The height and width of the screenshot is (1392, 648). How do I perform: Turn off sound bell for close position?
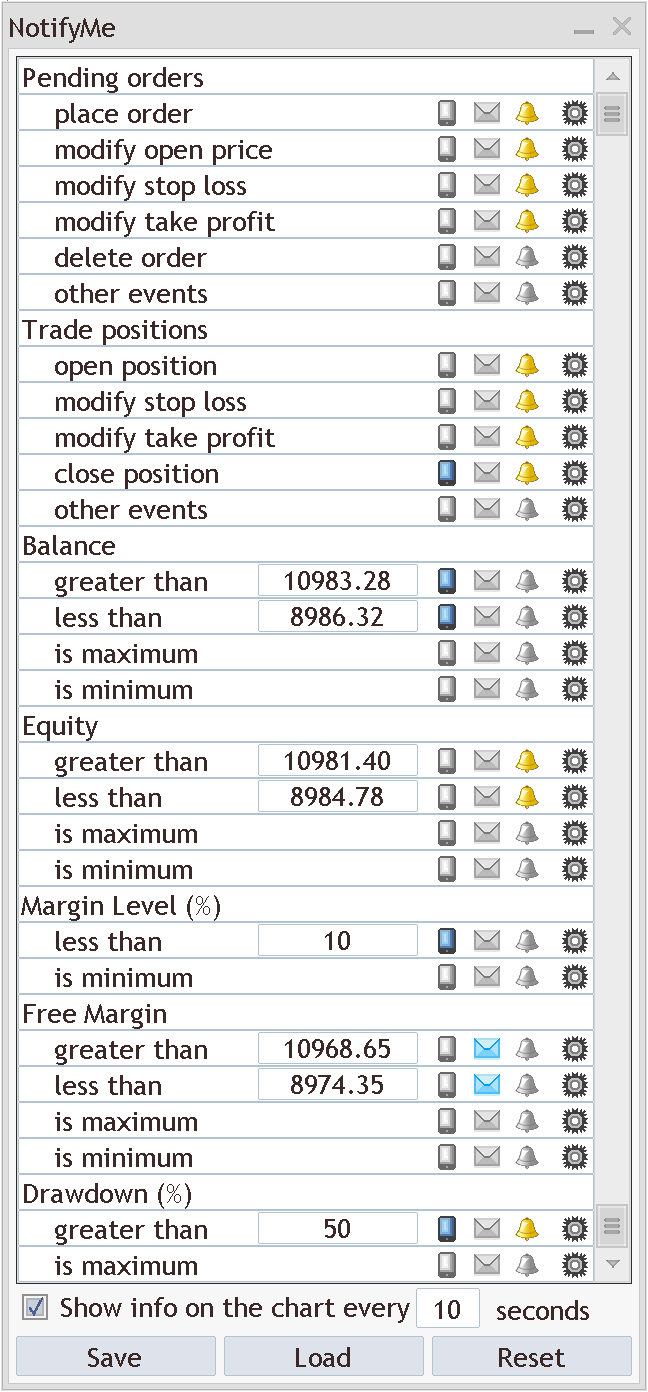(526, 474)
